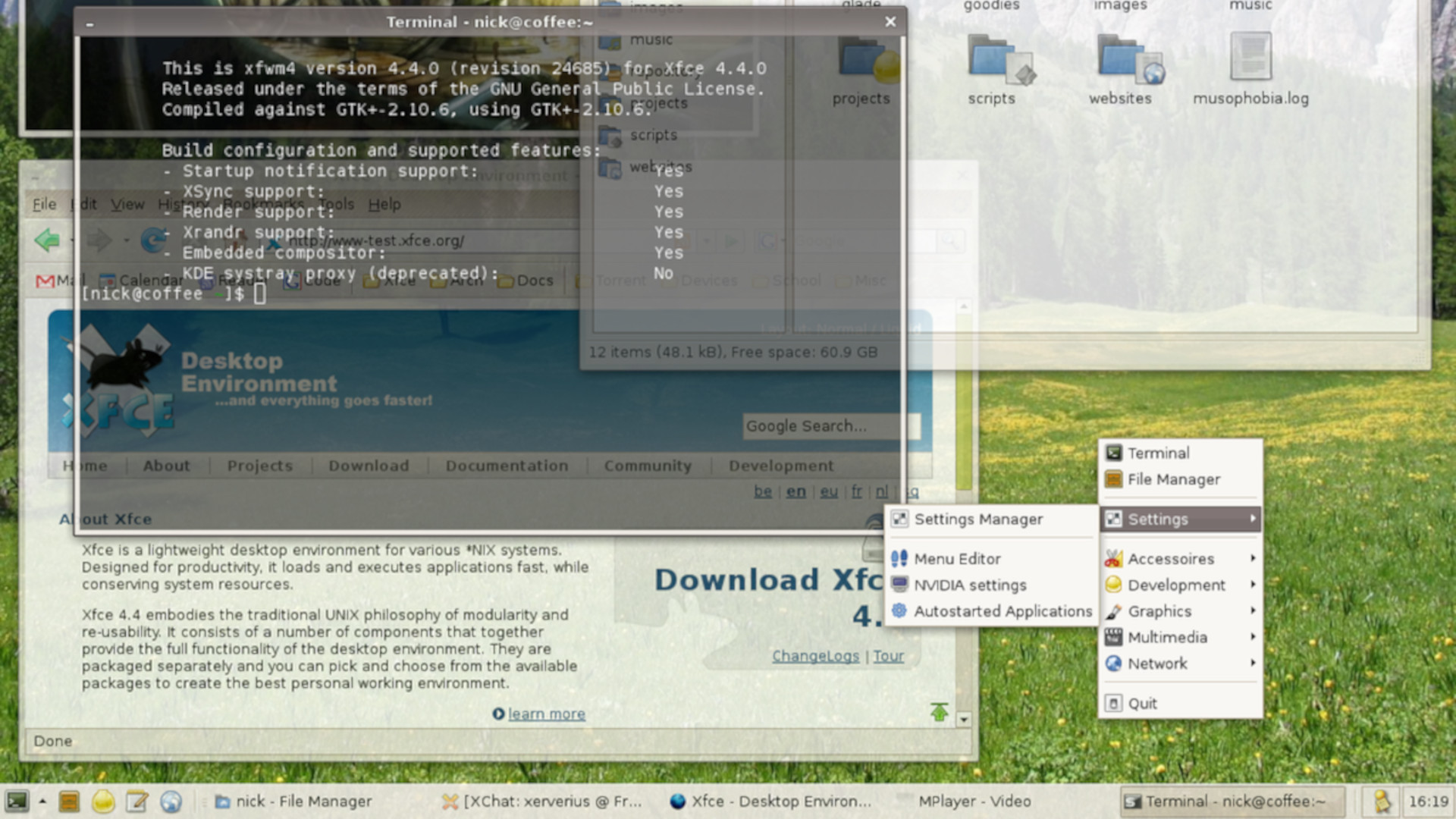Click the browser Reload button
The image size is (1456, 819).
point(154,240)
